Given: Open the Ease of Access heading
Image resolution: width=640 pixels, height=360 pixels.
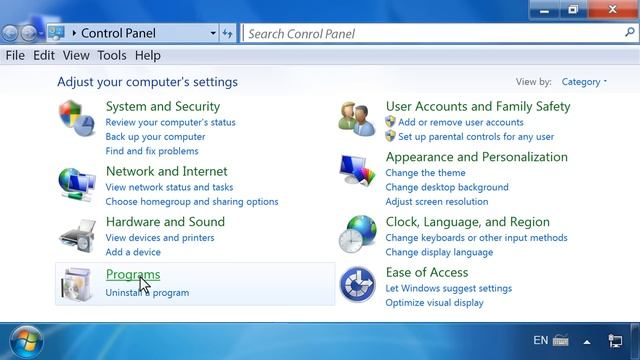Looking at the screenshot, I should click(427, 272).
